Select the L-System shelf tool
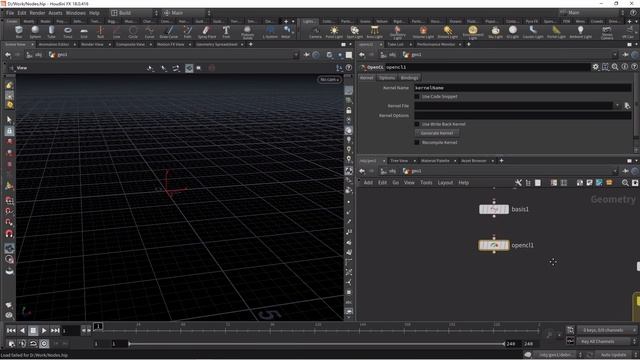640x360 pixels. coord(270,31)
